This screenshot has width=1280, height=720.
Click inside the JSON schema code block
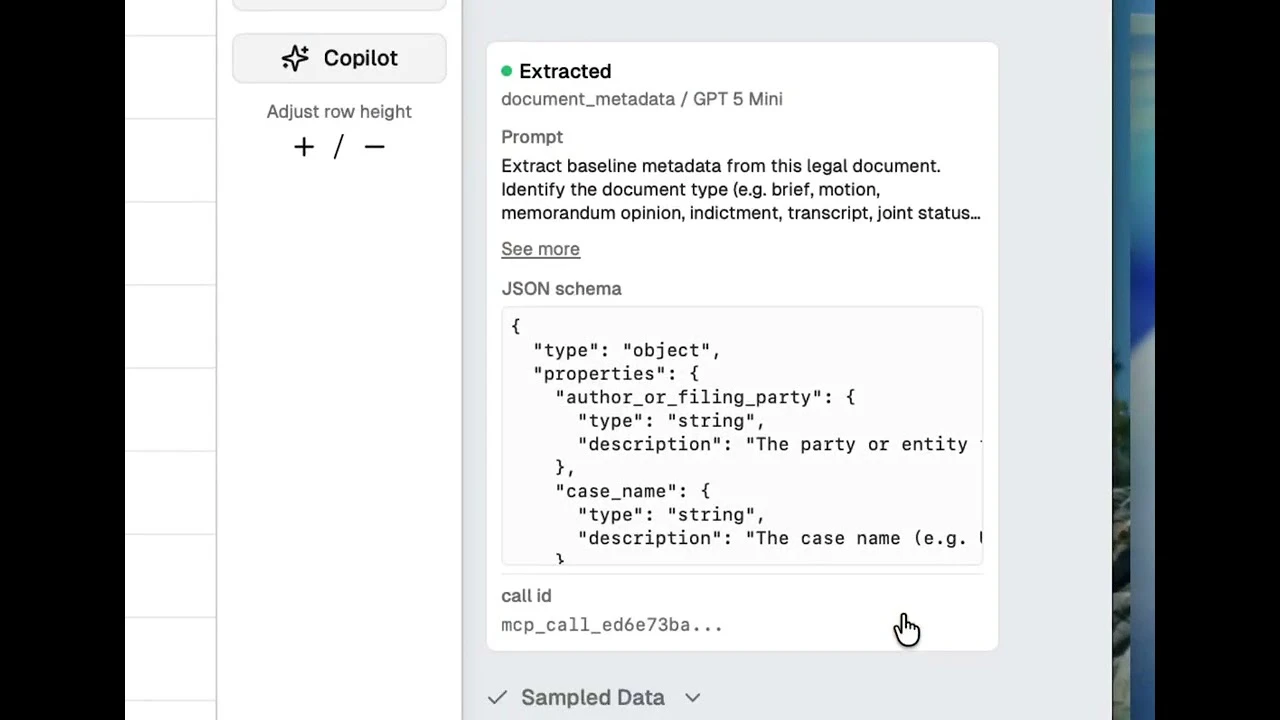pos(742,436)
